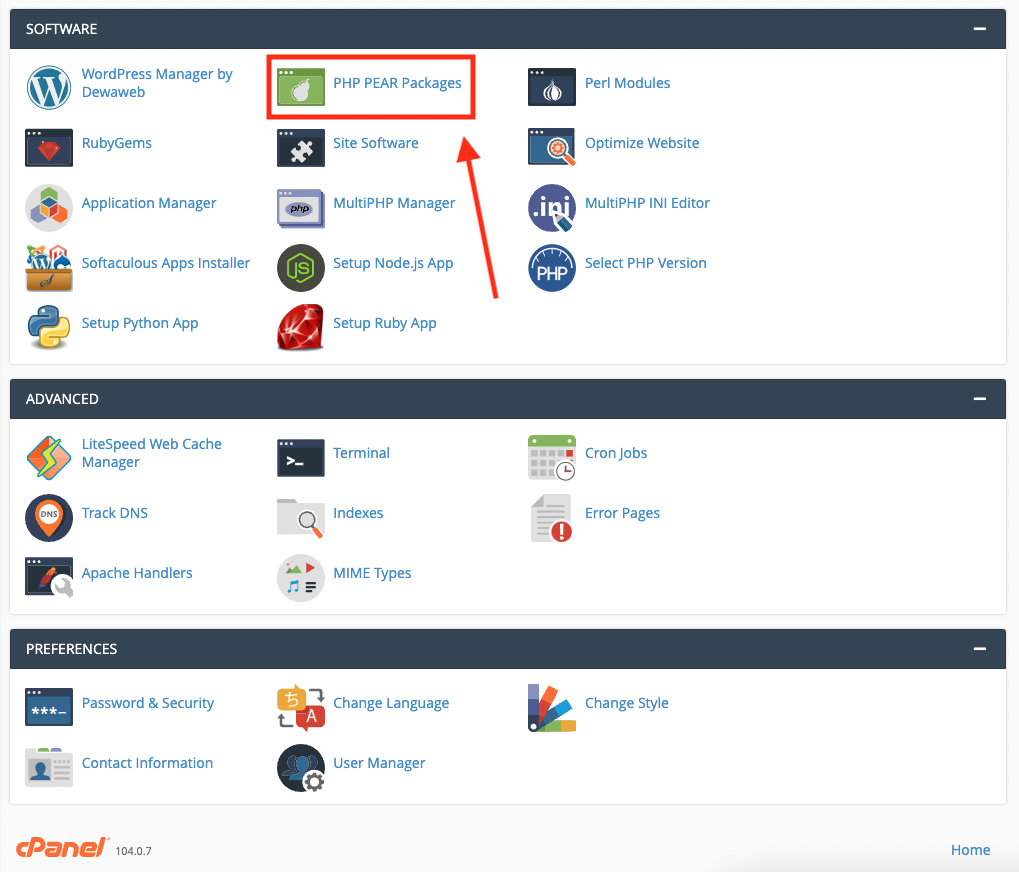Click the Setup Ruby App ruby icon

point(301,327)
